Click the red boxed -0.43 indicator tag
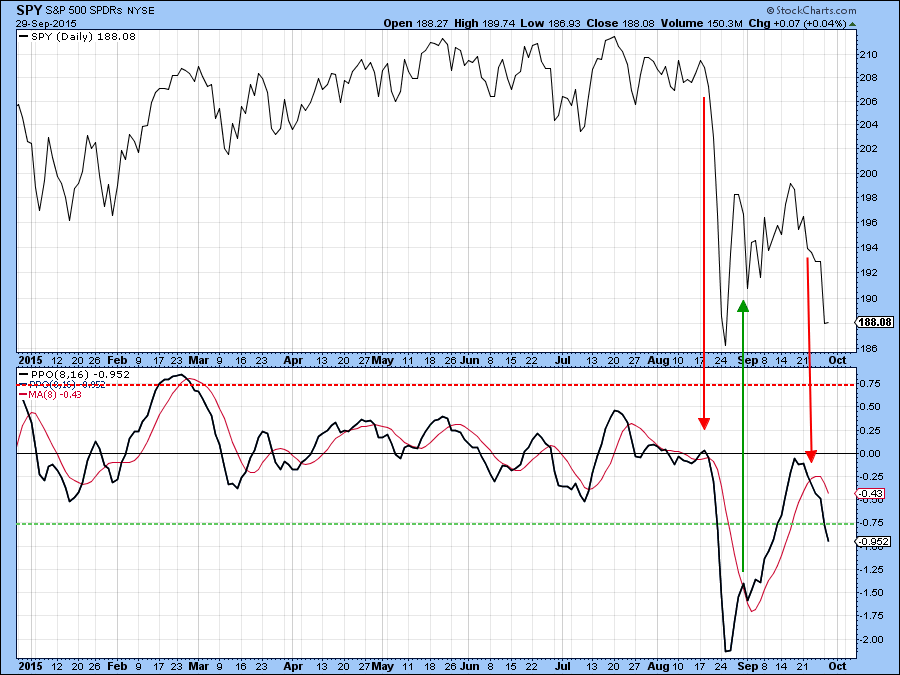This screenshot has height=675, width=900. coord(871,494)
